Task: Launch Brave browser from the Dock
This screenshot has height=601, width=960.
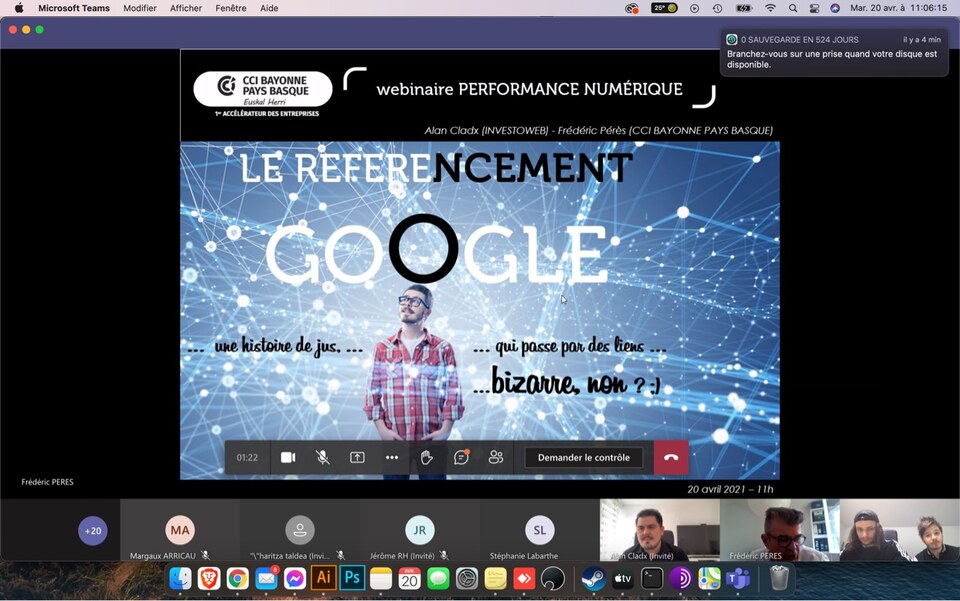Action: pyautogui.click(x=209, y=578)
